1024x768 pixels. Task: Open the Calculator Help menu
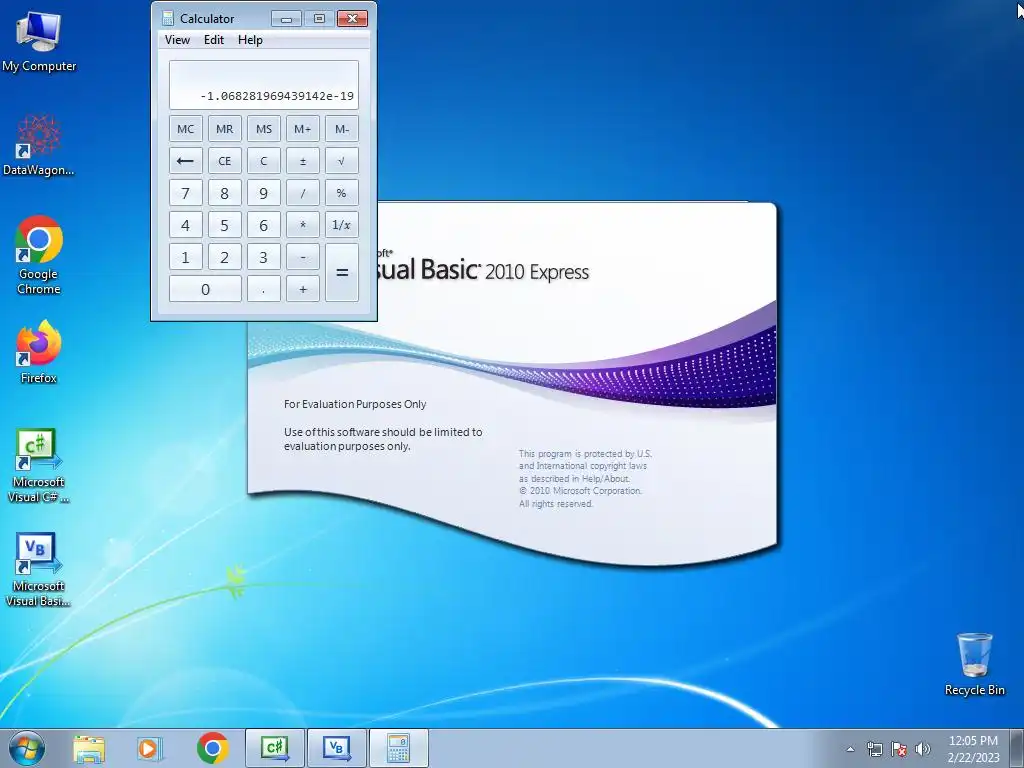(250, 40)
